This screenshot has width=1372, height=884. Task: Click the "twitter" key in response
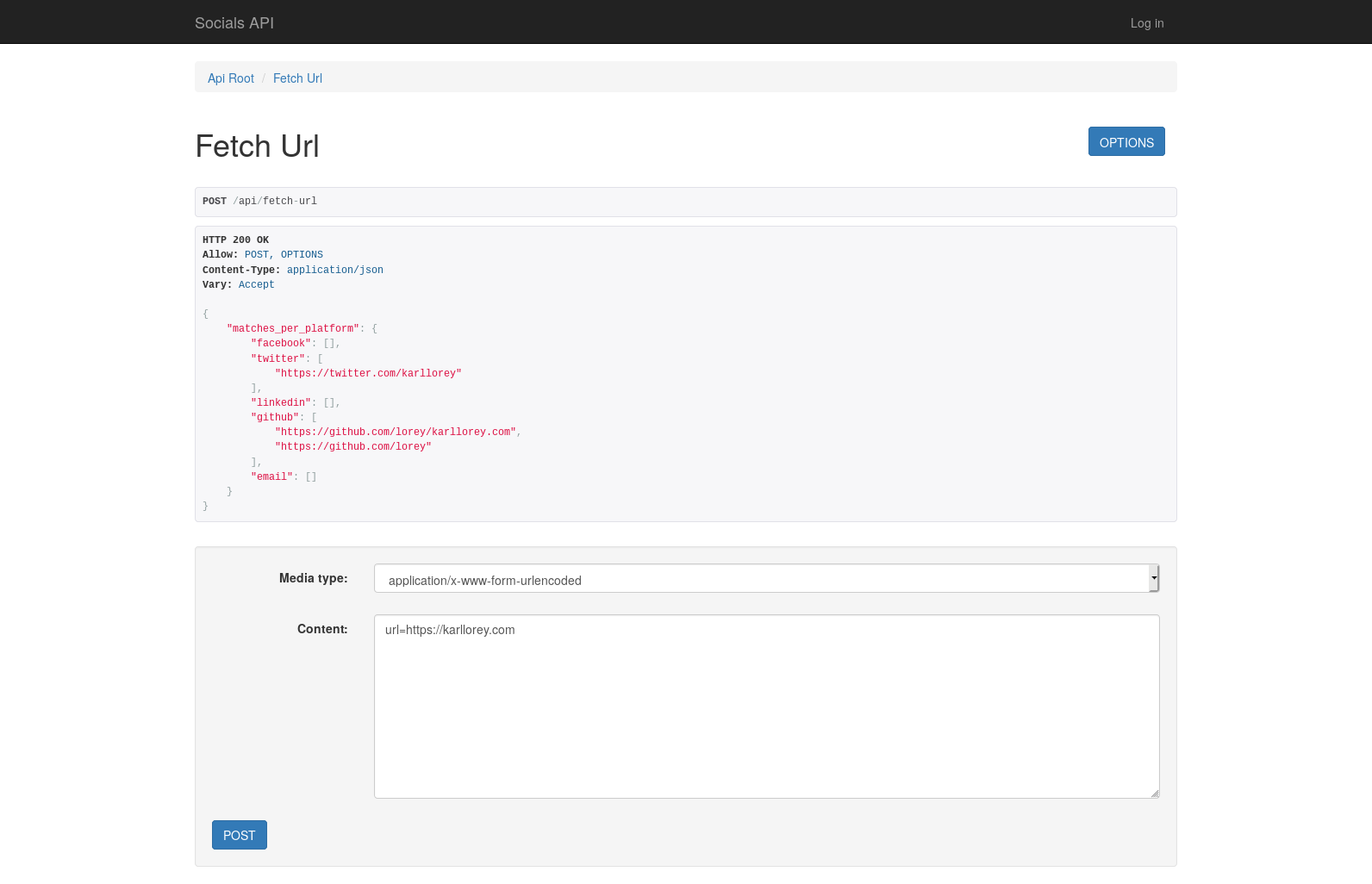coord(278,359)
